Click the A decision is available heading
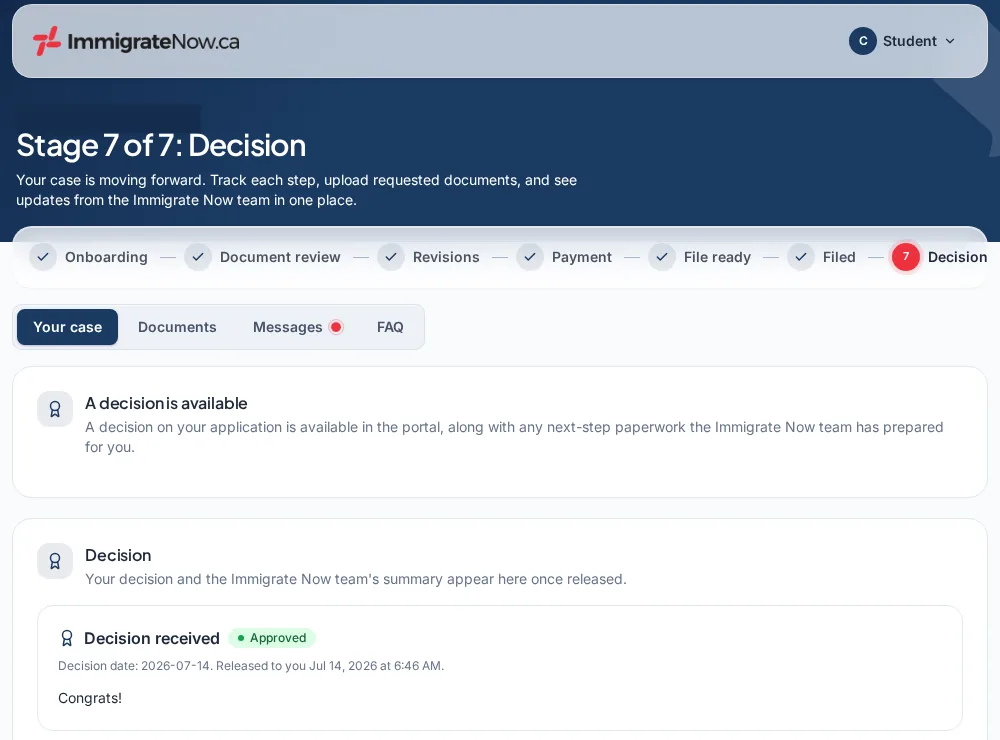1000x740 pixels. coord(166,403)
